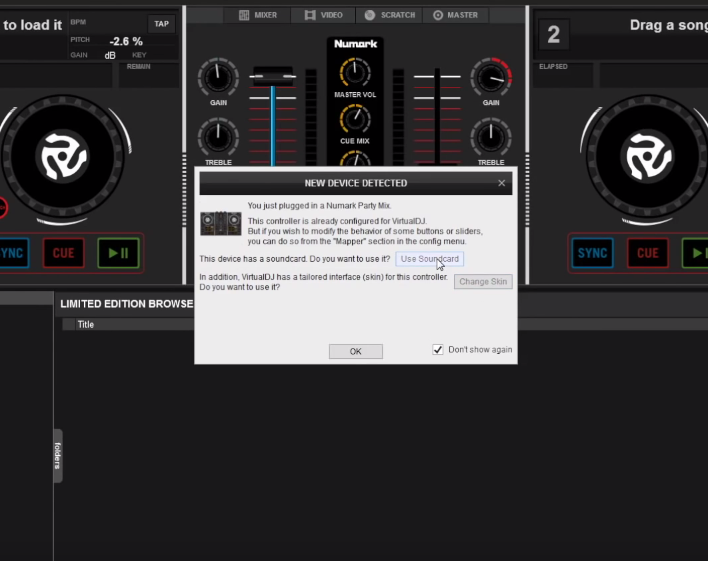Viewport: 708px width, 561px height.
Task: Click right deck SYNC button
Action: [x=592, y=253]
